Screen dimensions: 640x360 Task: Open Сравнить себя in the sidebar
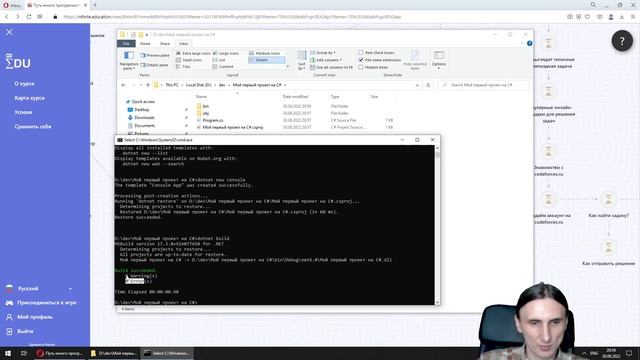click(x=33, y=127)
